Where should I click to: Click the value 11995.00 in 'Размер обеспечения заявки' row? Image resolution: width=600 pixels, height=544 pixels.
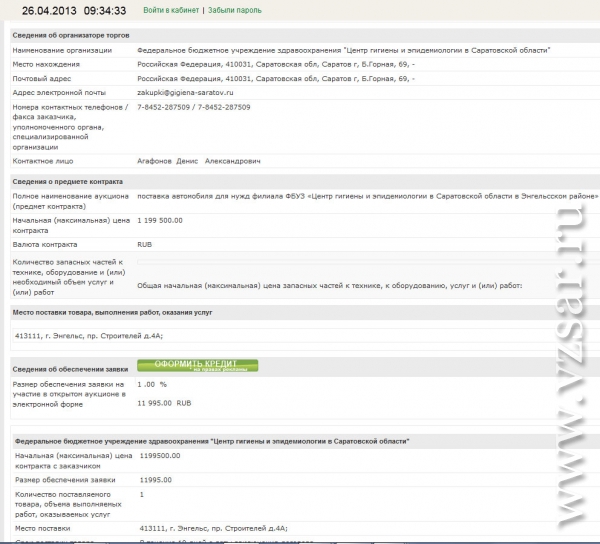pyautogui.click(x=156, y=480)
